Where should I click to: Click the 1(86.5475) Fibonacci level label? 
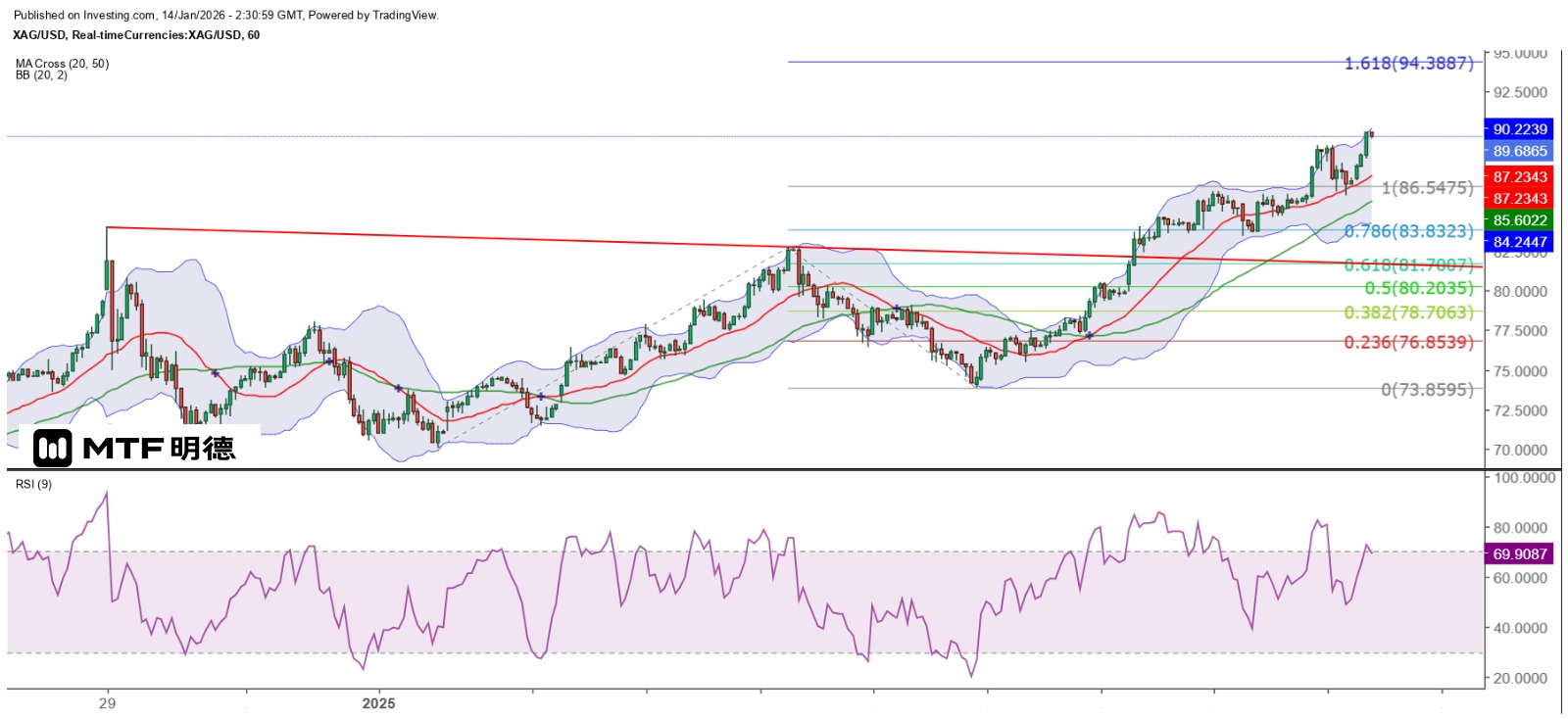pos(1427,187)
